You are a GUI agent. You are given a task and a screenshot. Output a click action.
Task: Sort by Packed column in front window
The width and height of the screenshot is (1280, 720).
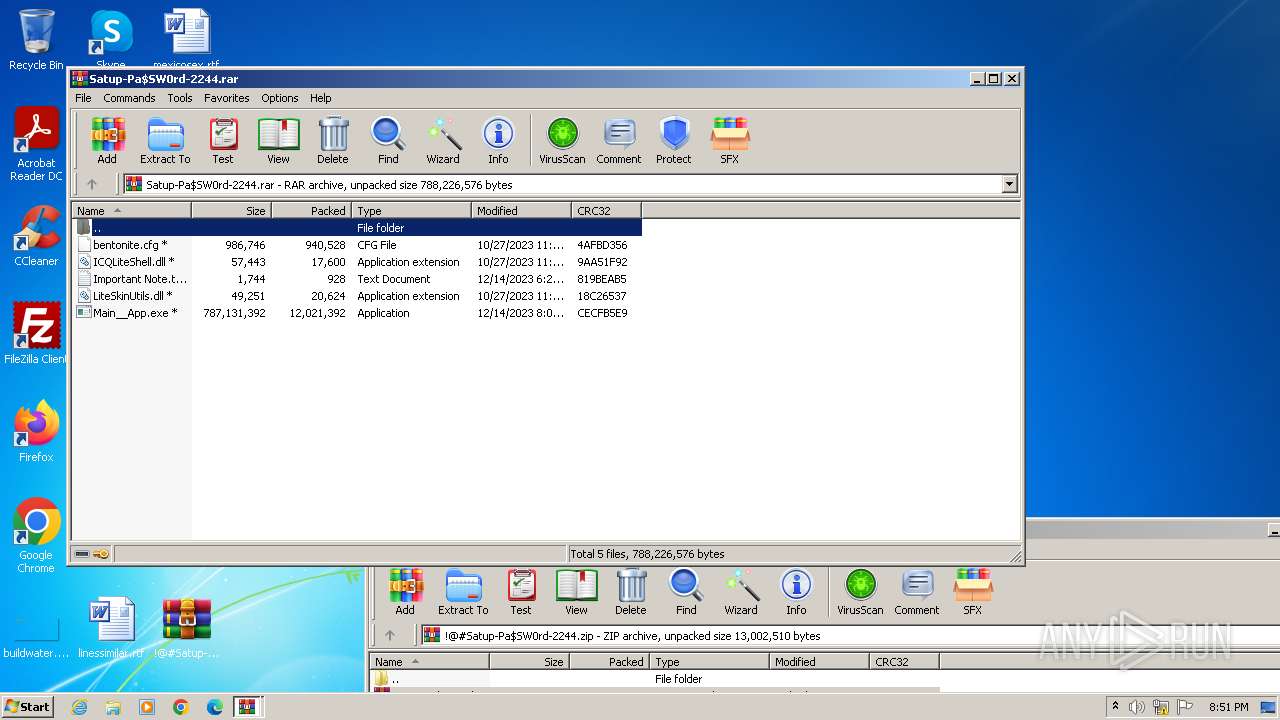pyautogui.click(x=311, y=210)
